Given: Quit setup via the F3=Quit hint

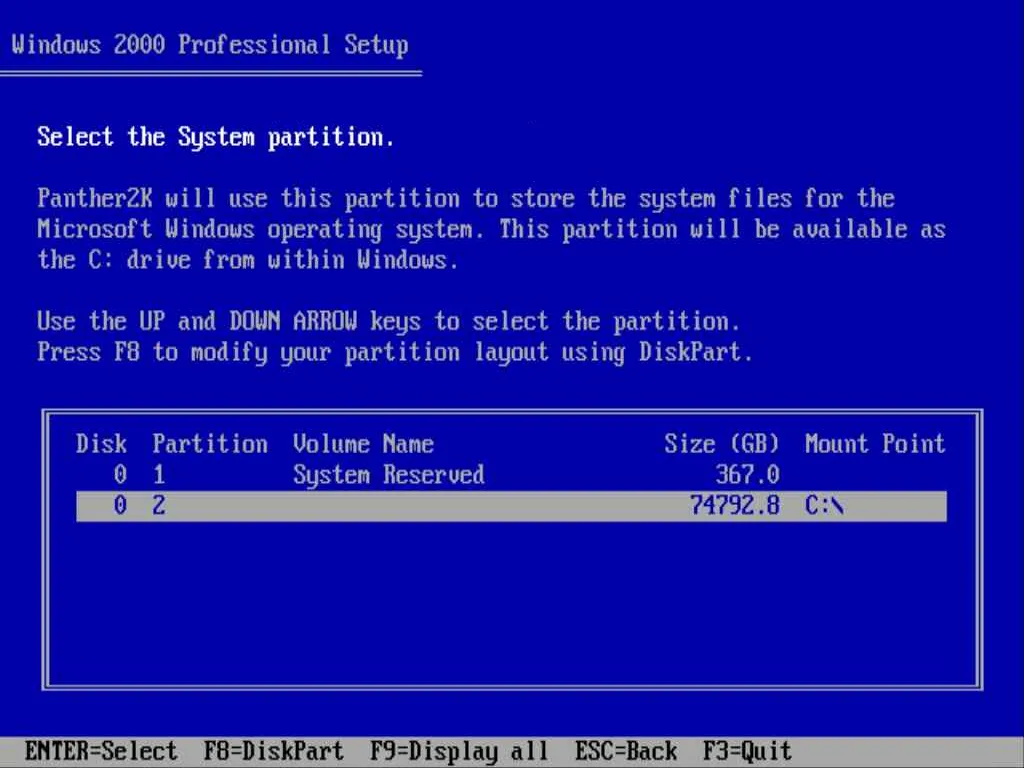Looking at the screenshot, I should [x=747, y=751].
